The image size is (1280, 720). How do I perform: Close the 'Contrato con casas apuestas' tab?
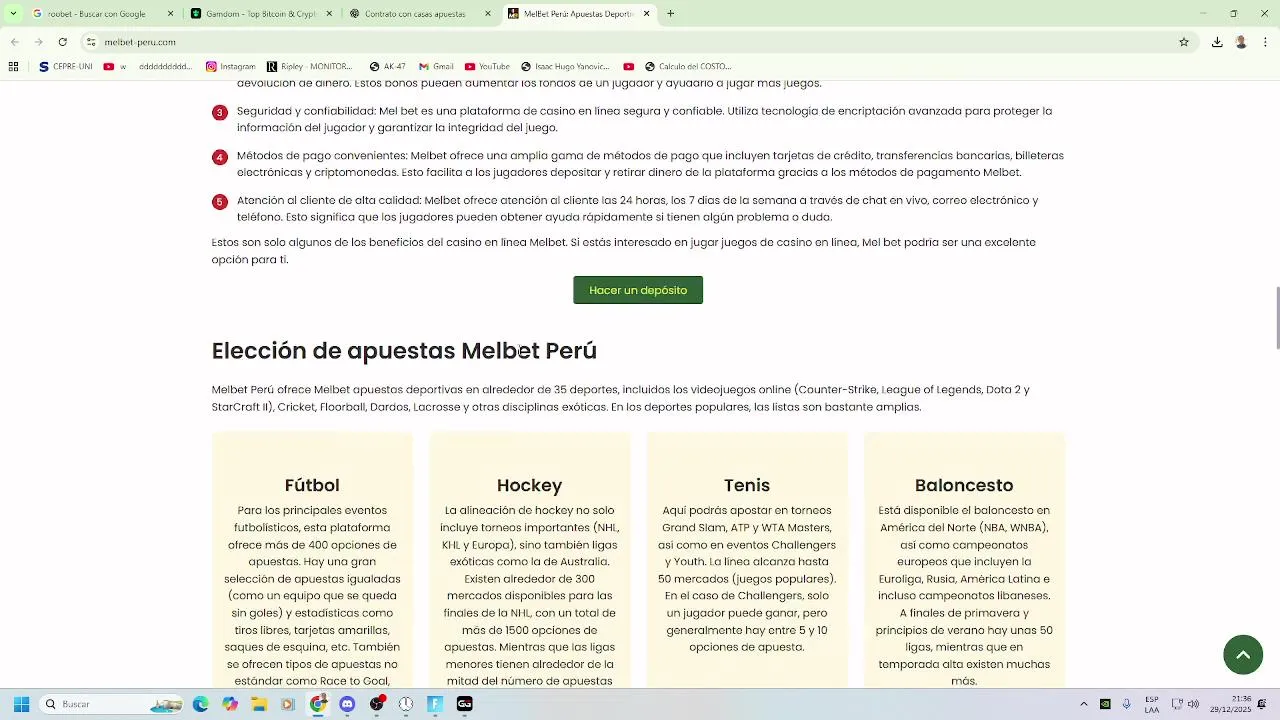coord(488,14)
